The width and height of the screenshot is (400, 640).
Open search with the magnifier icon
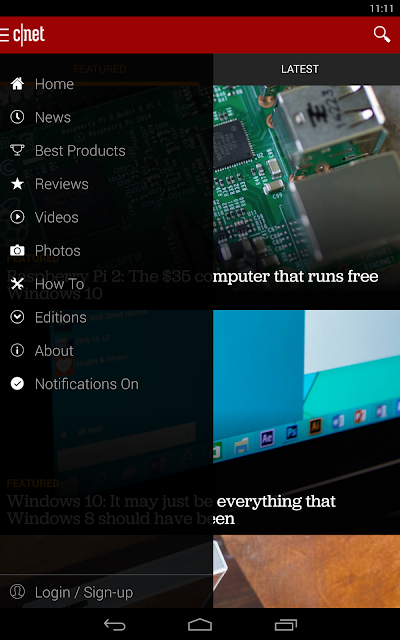coord(382,34)
